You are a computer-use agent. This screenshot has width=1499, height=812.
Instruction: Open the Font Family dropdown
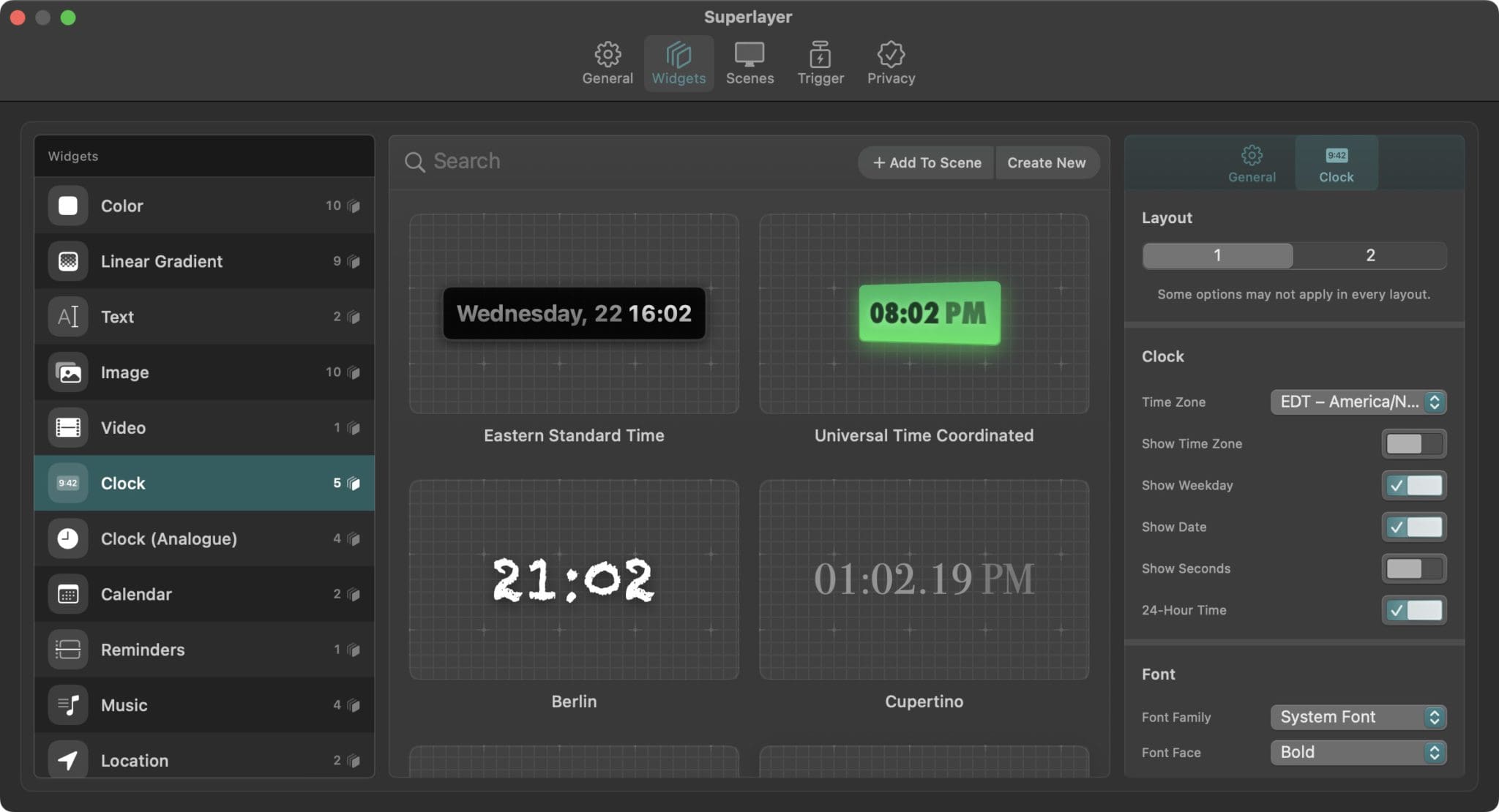click(x=1357, y=717)
